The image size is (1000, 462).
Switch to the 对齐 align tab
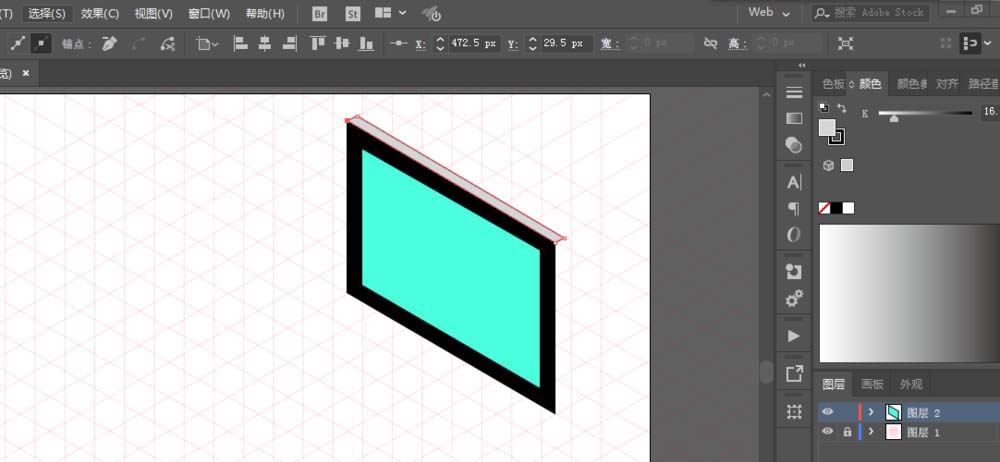(947, 84)
